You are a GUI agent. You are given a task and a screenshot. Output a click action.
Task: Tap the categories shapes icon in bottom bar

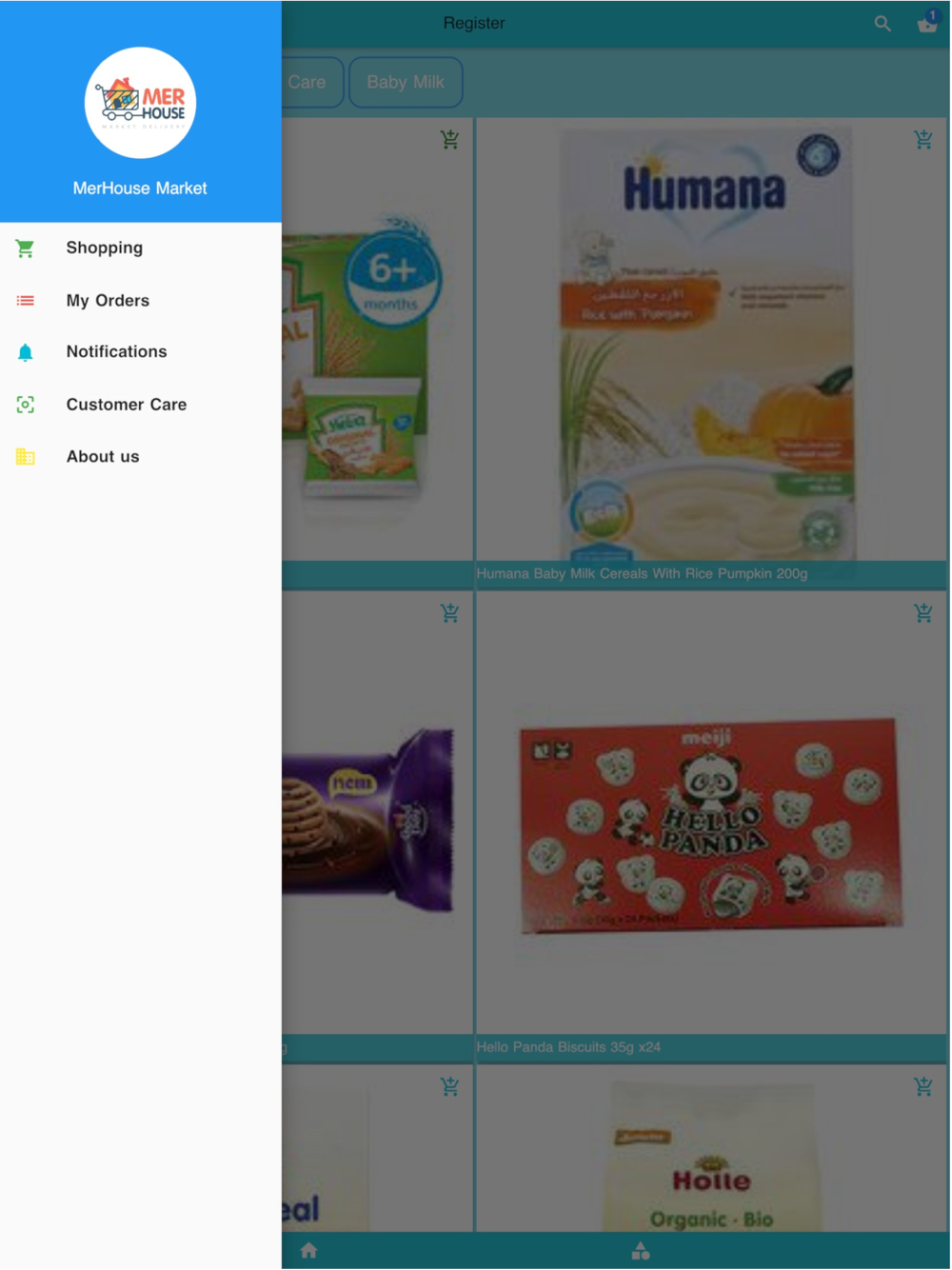click(x=641, y=1251)
